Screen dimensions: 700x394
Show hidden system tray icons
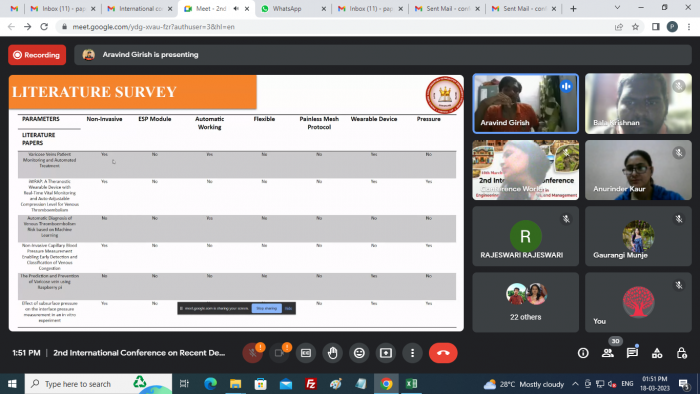point(575,384)
